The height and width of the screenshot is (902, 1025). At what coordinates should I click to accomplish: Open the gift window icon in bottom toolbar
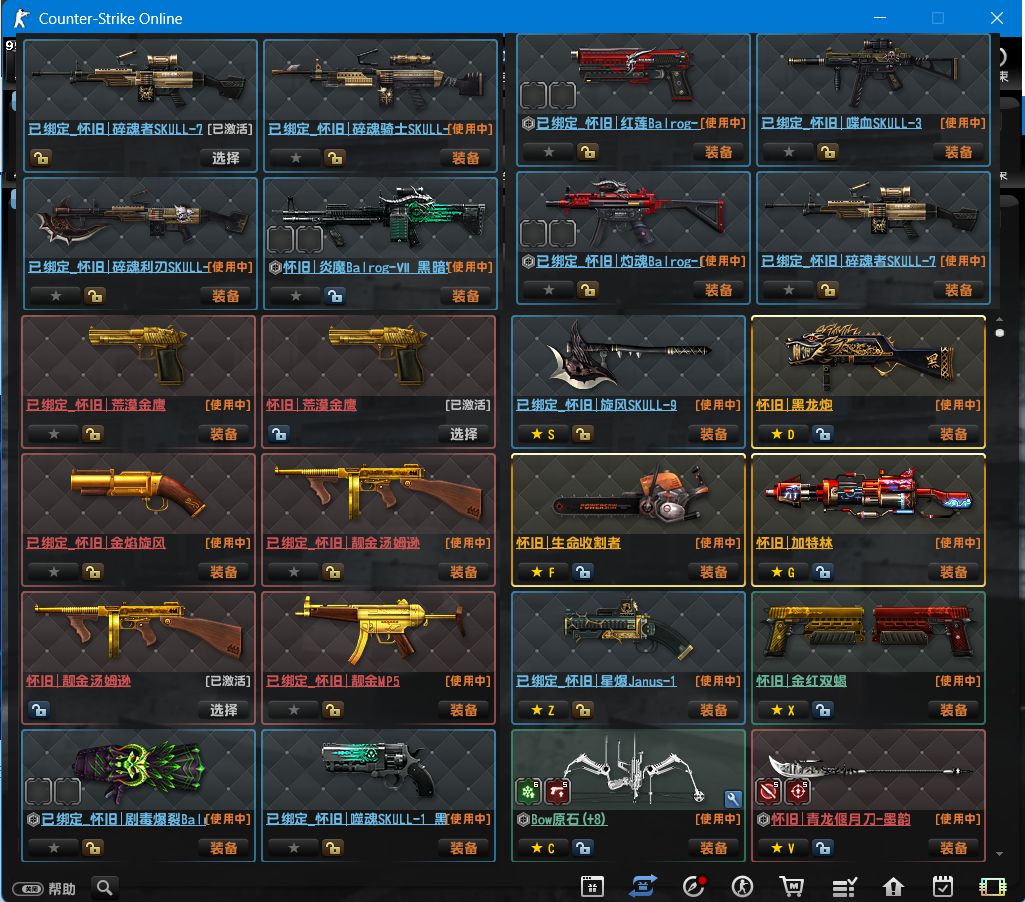pyautogui.click(x=592, y=887)
